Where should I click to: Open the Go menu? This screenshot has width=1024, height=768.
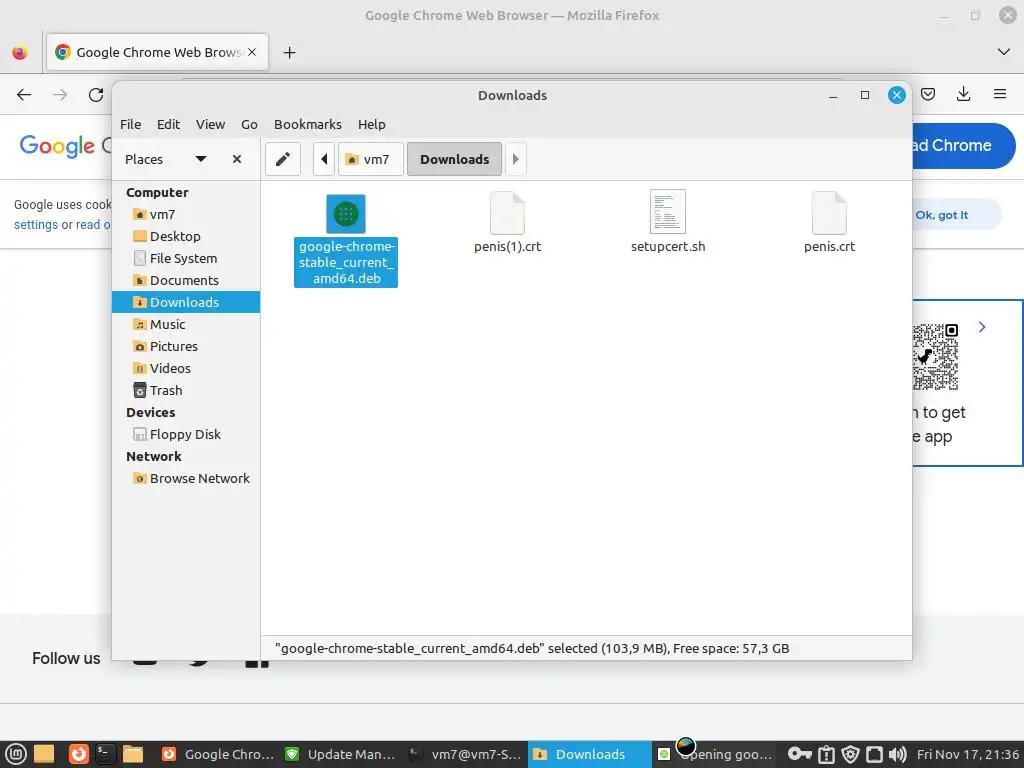pyautogui.click(x=249, y=124)
